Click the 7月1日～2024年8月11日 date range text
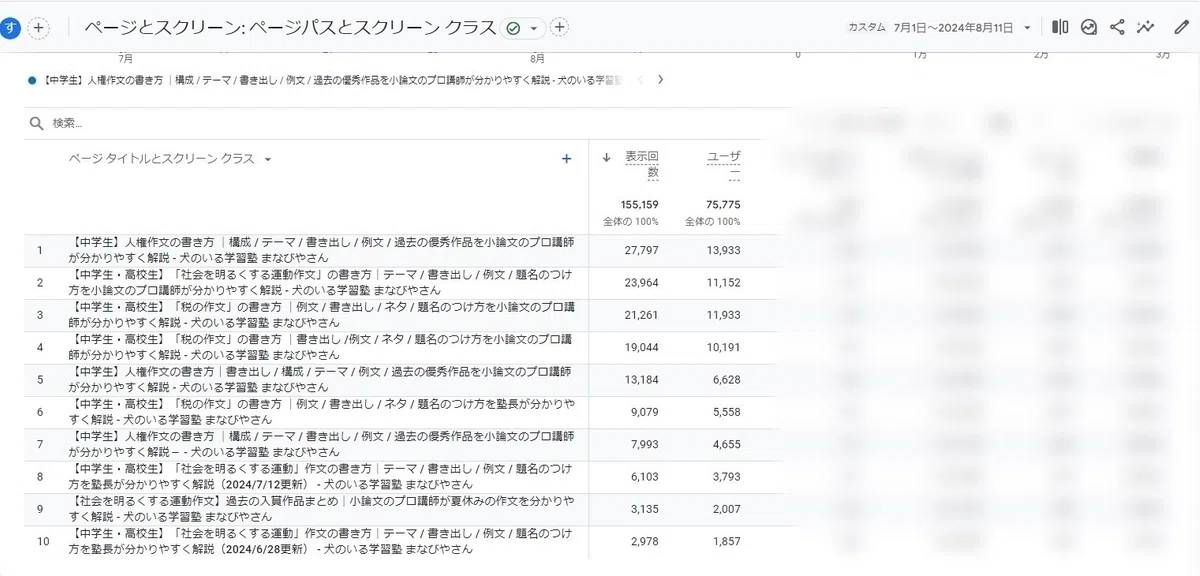 pos(952,28)
